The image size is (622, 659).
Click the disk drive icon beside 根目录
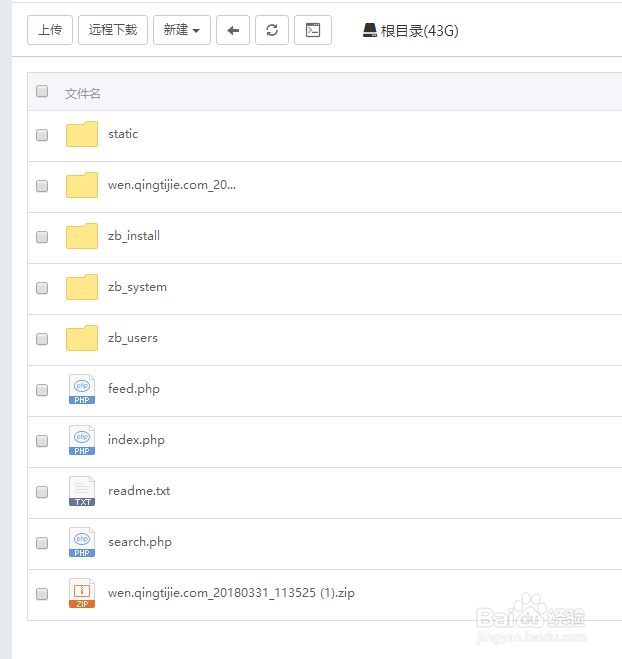[x=369, y=30]
